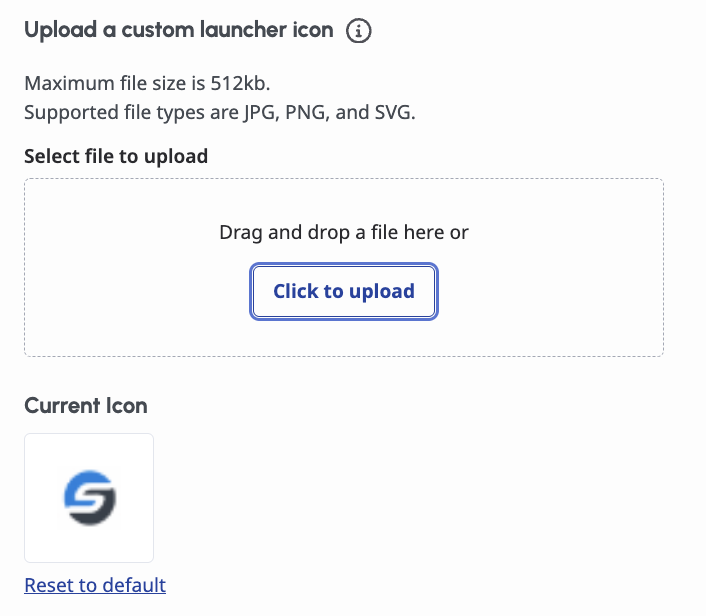
Task: Click the 'Supported file types' text line
Action: pos(220,112)
